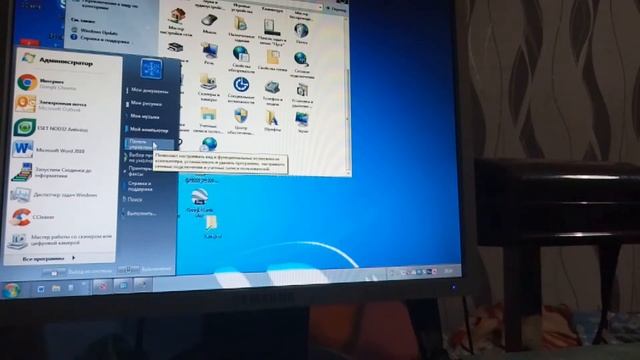Open Телефон и модем in Control Panel
This screenshot has height=360, width=640.
click(272, 92)
